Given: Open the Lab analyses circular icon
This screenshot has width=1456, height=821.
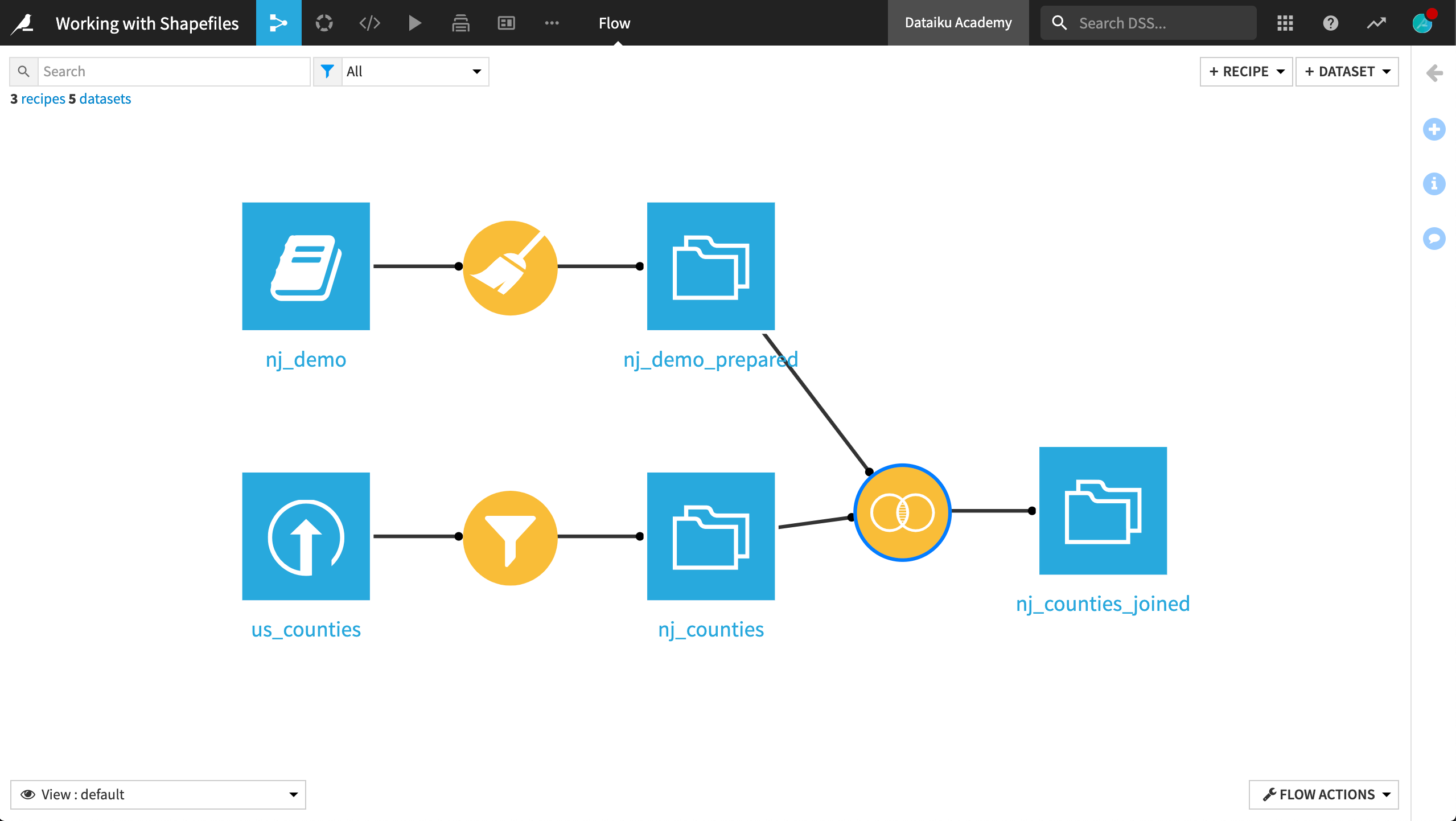Looking at the screenshot, I should 324,23.
